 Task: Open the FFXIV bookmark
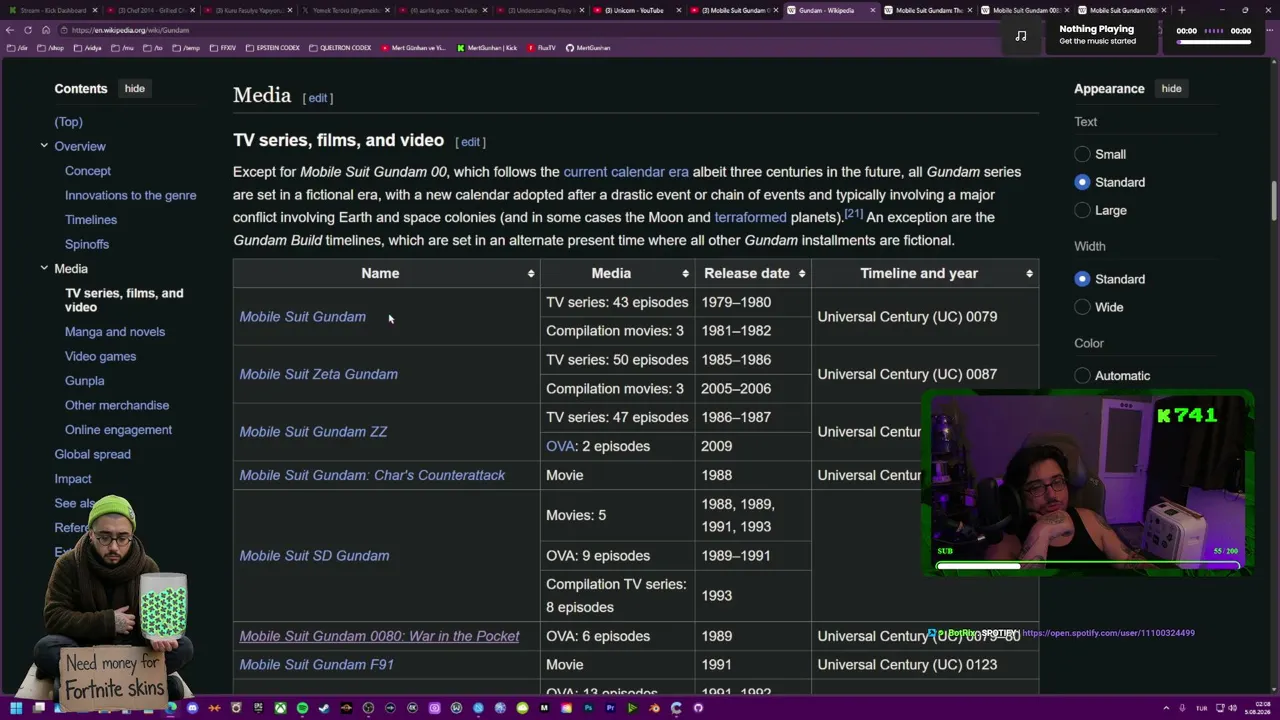[x=223, y=48]
